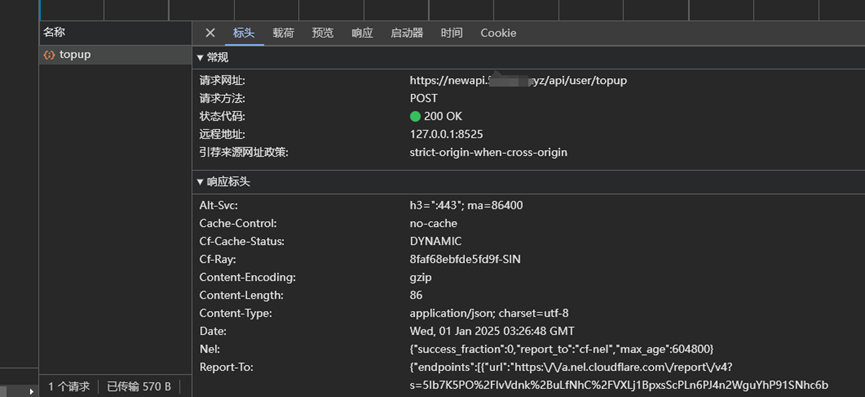Click the green status indicator dot

(x=415, y=116)
